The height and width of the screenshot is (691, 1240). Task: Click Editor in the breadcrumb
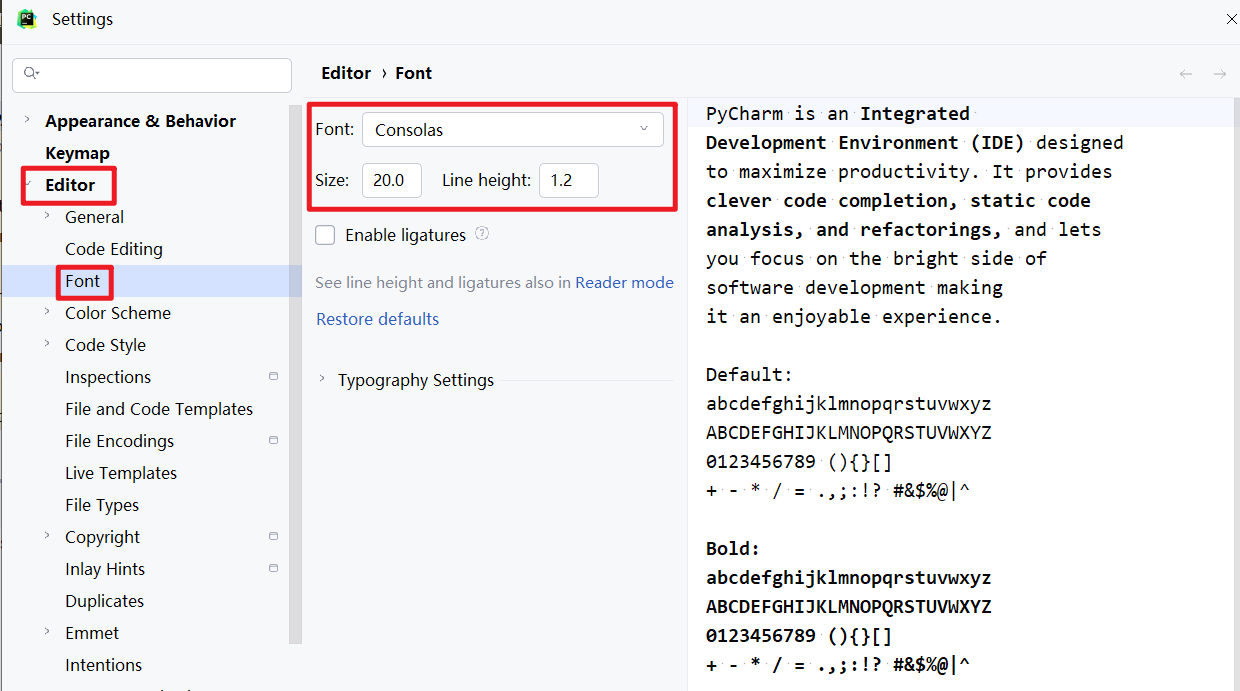(x=346, y=73)
